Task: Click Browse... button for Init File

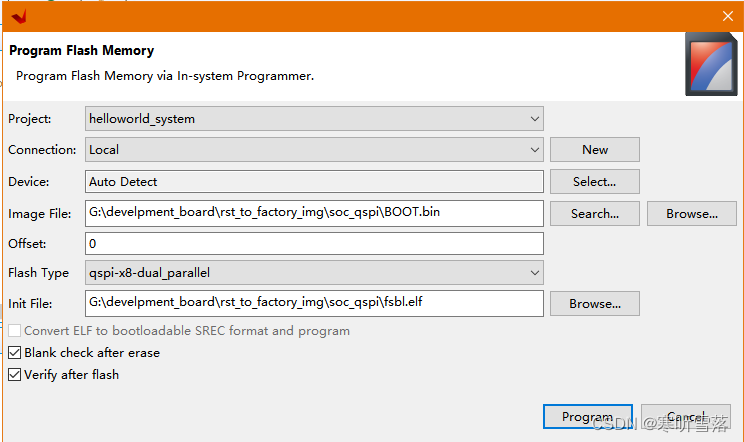Action: tap(595, 304)
